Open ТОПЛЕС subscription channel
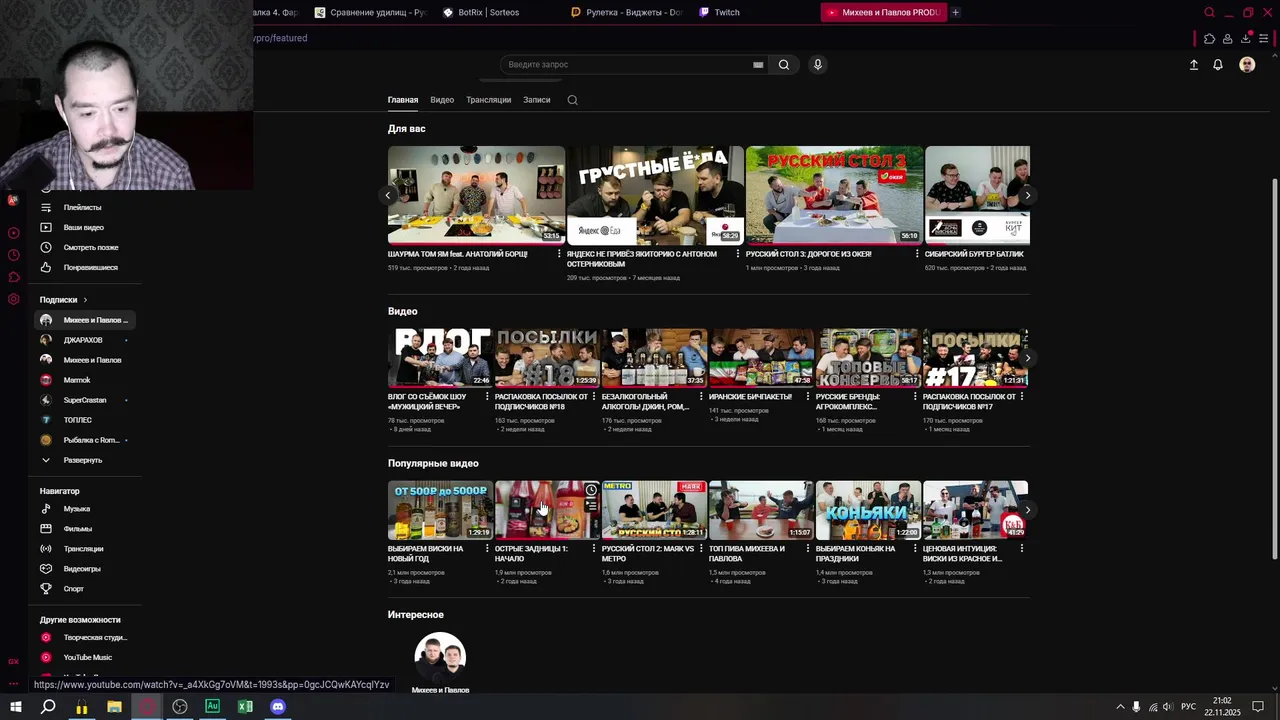 (x=78, y=420)
